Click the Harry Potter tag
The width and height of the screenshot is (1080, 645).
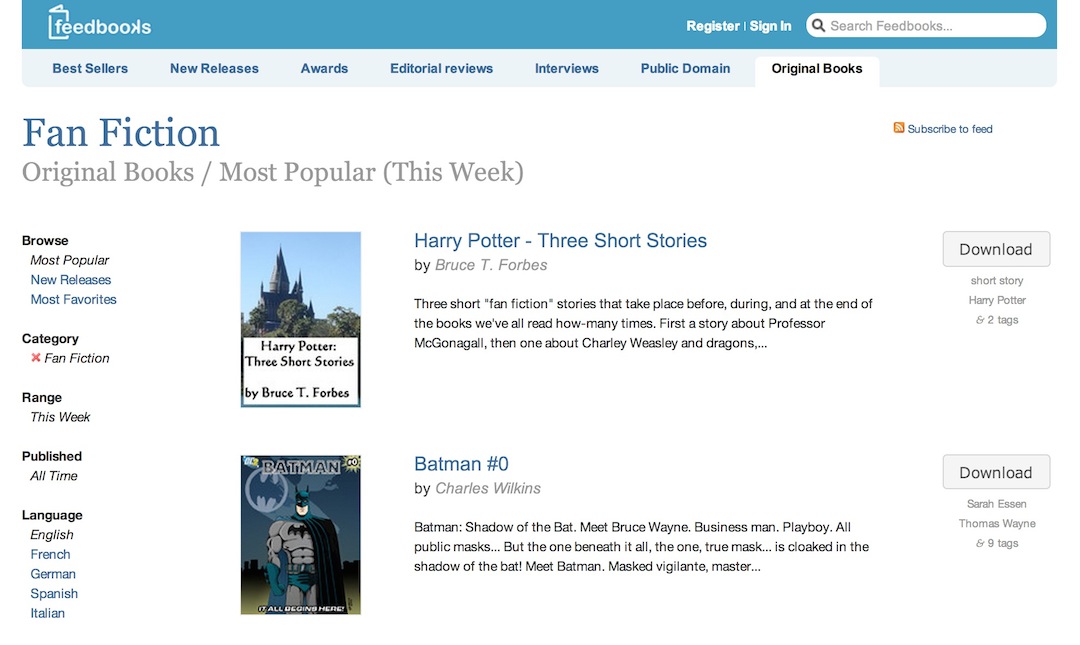(997, 300)
